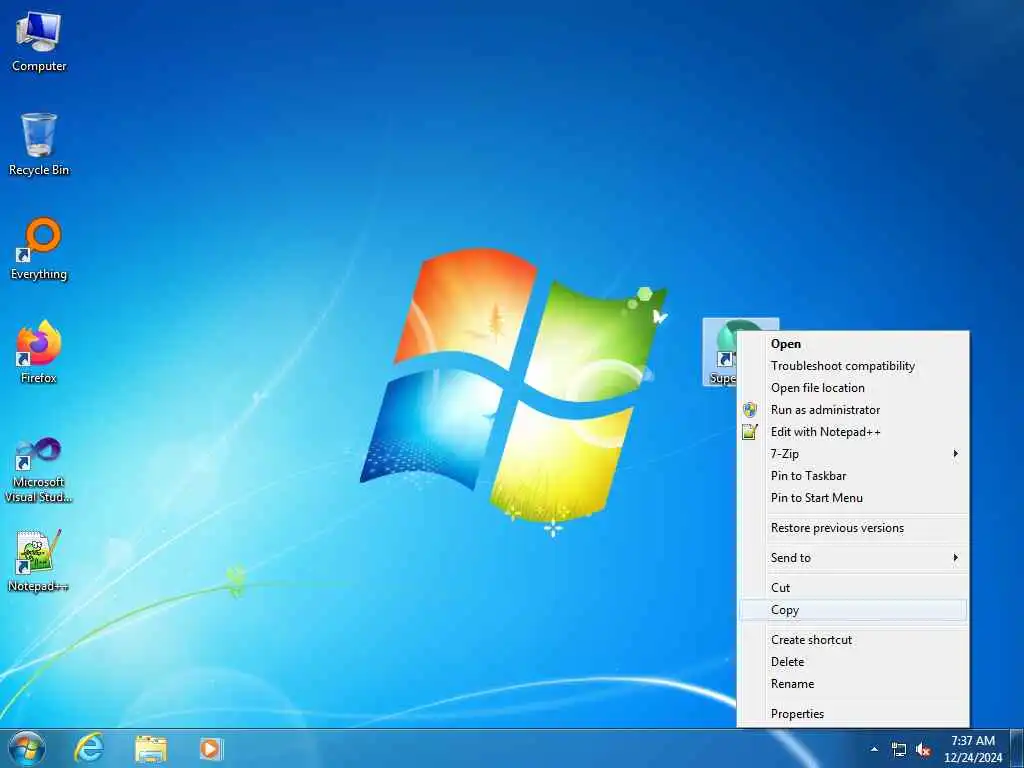1024x768 pixels.
Task: Click the selected shortcut icon behind the menu
Action: coord(720,353)
